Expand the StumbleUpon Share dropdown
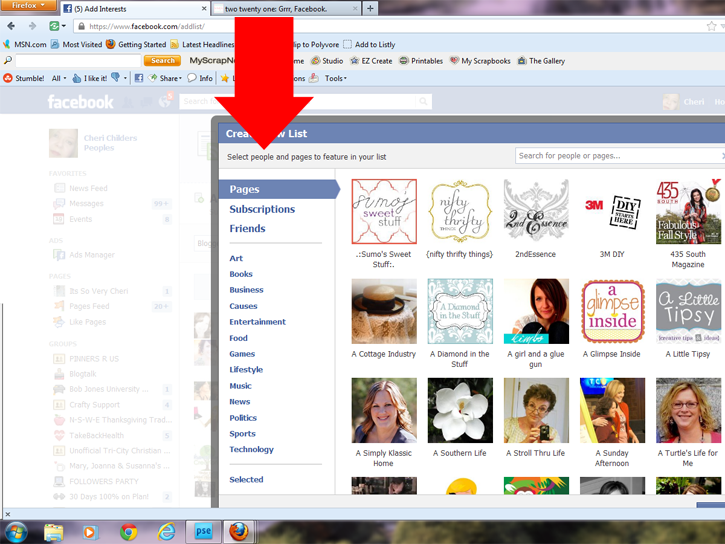Screen dimensions: 725x544 click(x=165, y=78)
